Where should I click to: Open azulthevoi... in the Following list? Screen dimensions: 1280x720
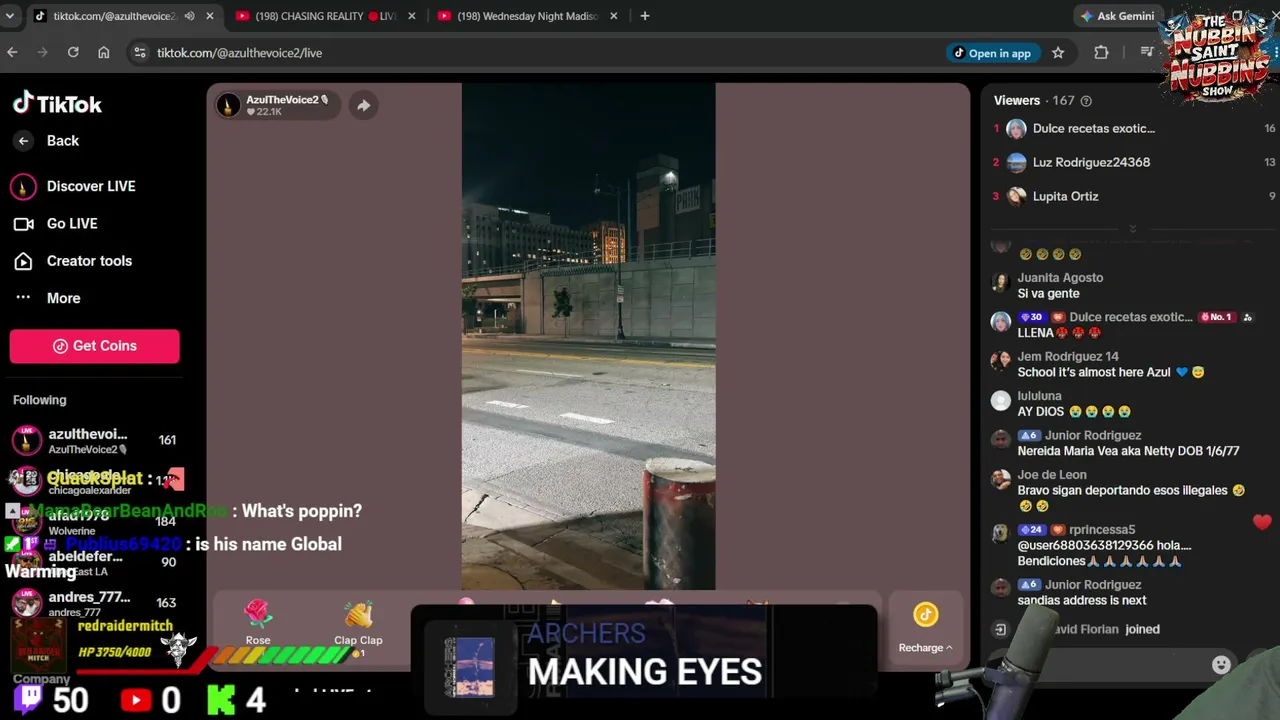[94, 440]
